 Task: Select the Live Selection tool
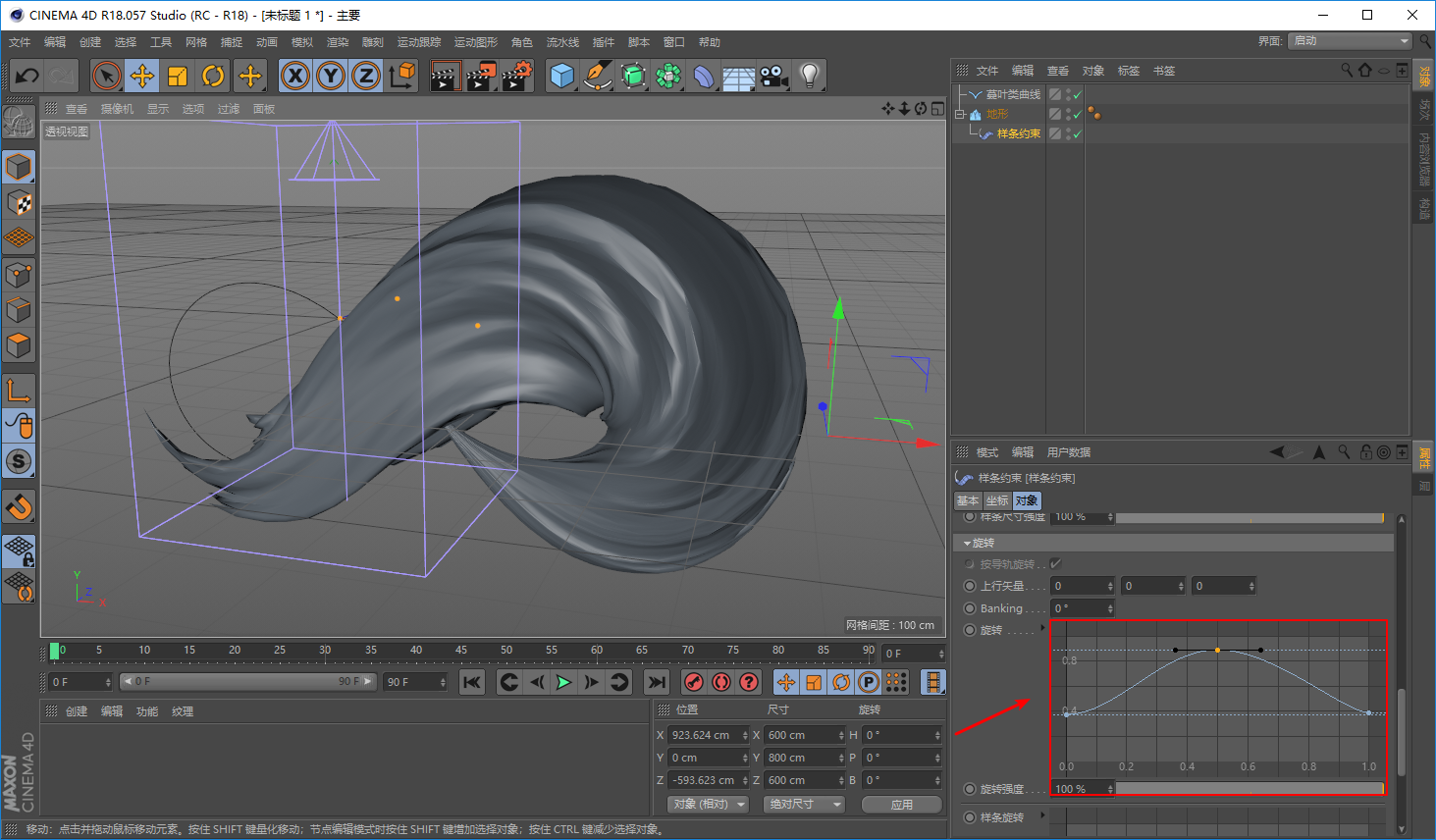click(x=107, y=76)
